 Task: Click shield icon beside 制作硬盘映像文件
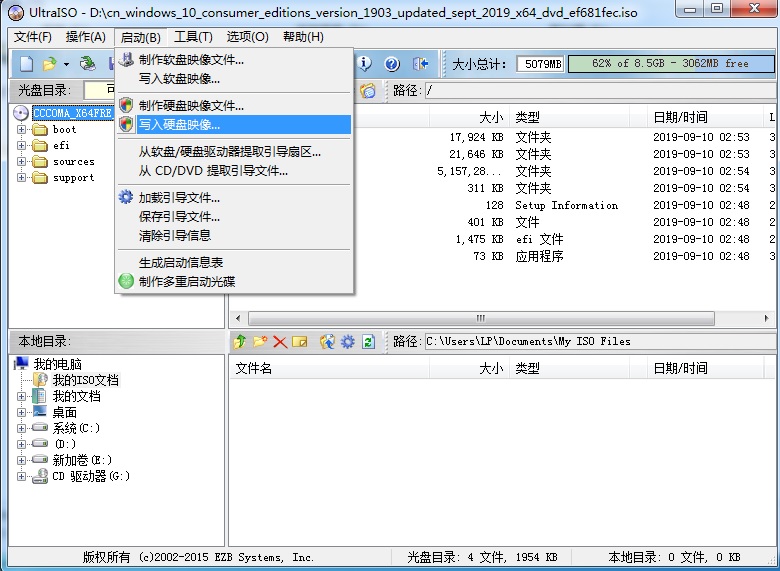coord(126,105)
